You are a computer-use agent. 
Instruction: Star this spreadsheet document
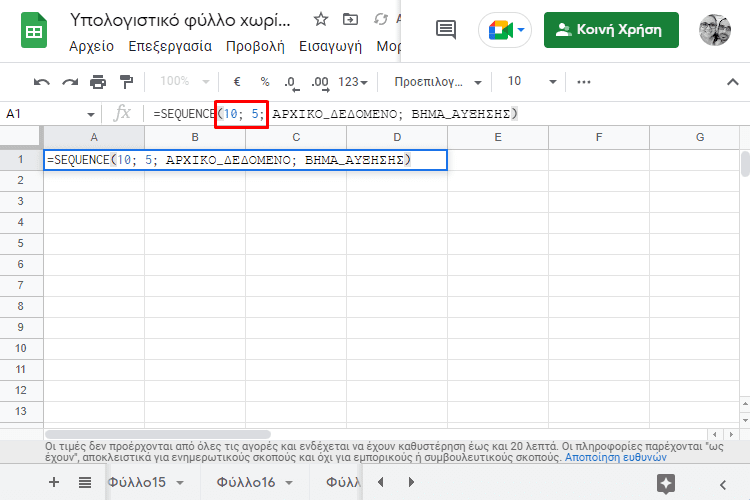[x=320, y=20]
